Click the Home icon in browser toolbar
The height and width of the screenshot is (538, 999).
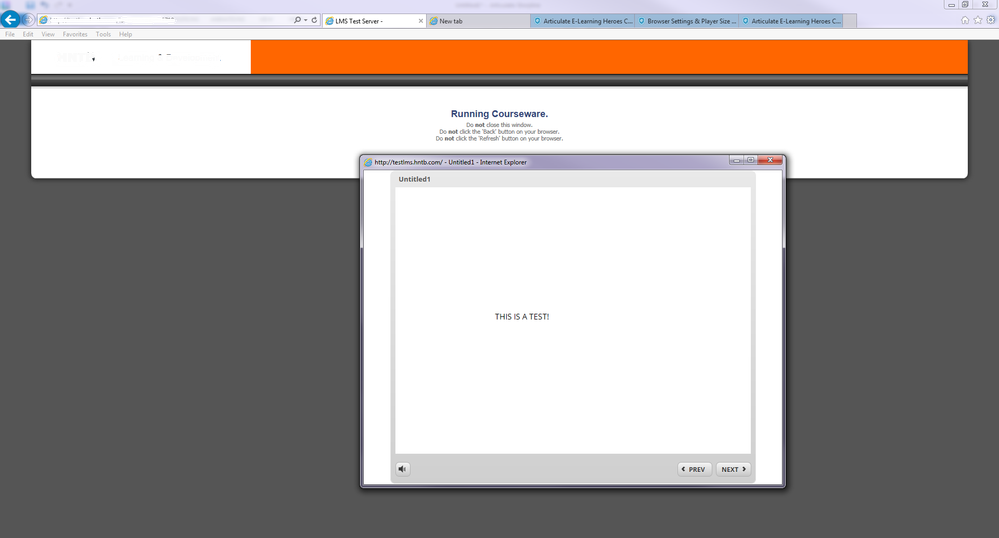(965, 20)
